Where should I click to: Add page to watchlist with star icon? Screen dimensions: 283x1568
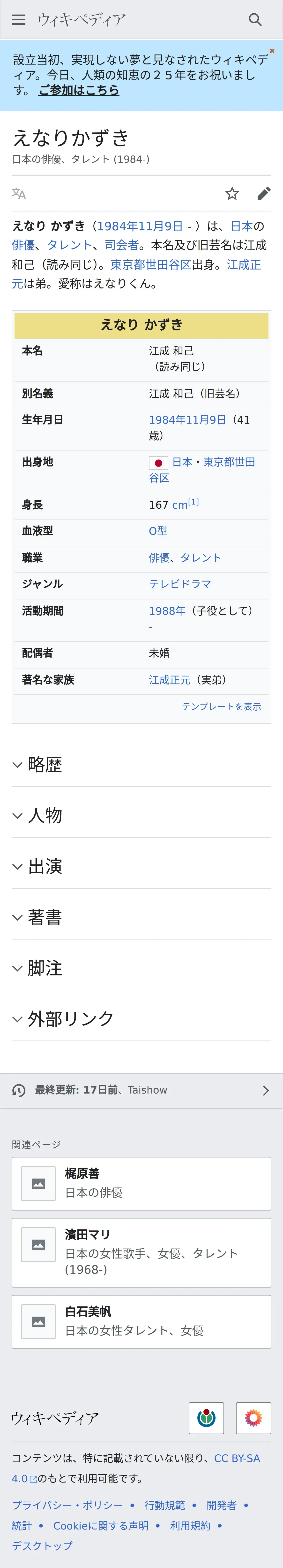[232, 194]
